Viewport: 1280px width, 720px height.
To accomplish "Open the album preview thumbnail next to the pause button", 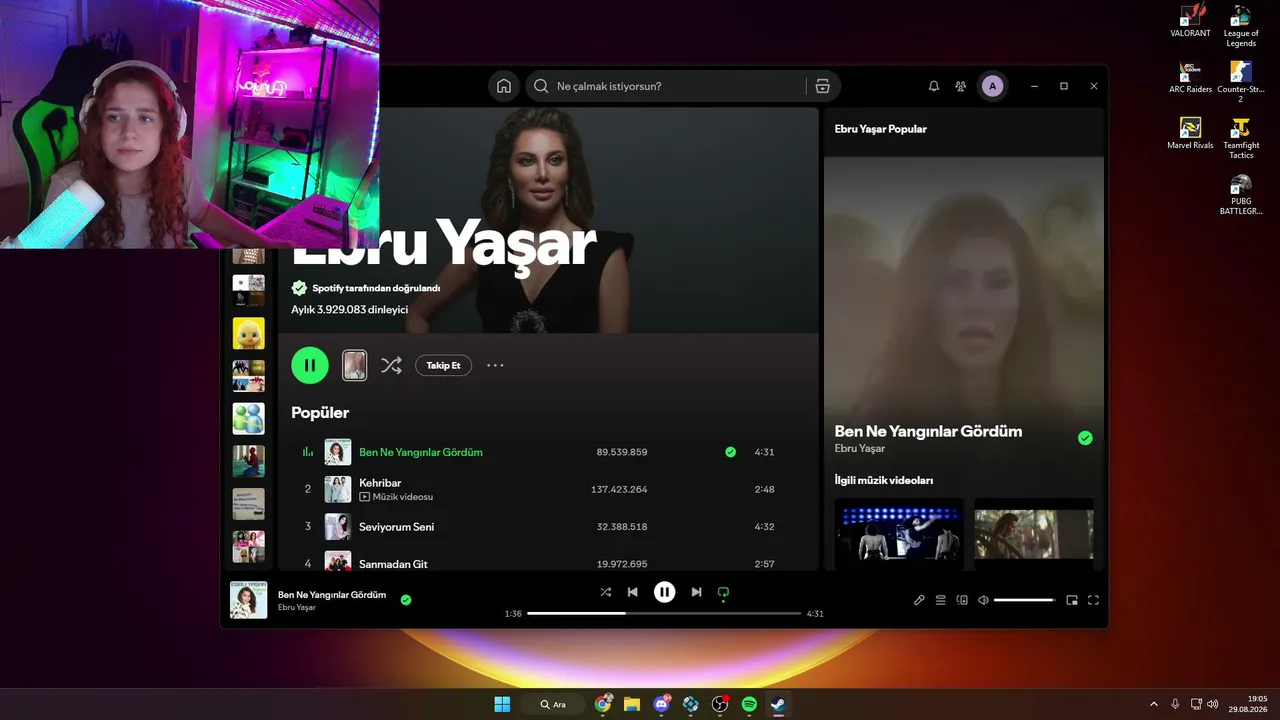I will pos(354,365).
